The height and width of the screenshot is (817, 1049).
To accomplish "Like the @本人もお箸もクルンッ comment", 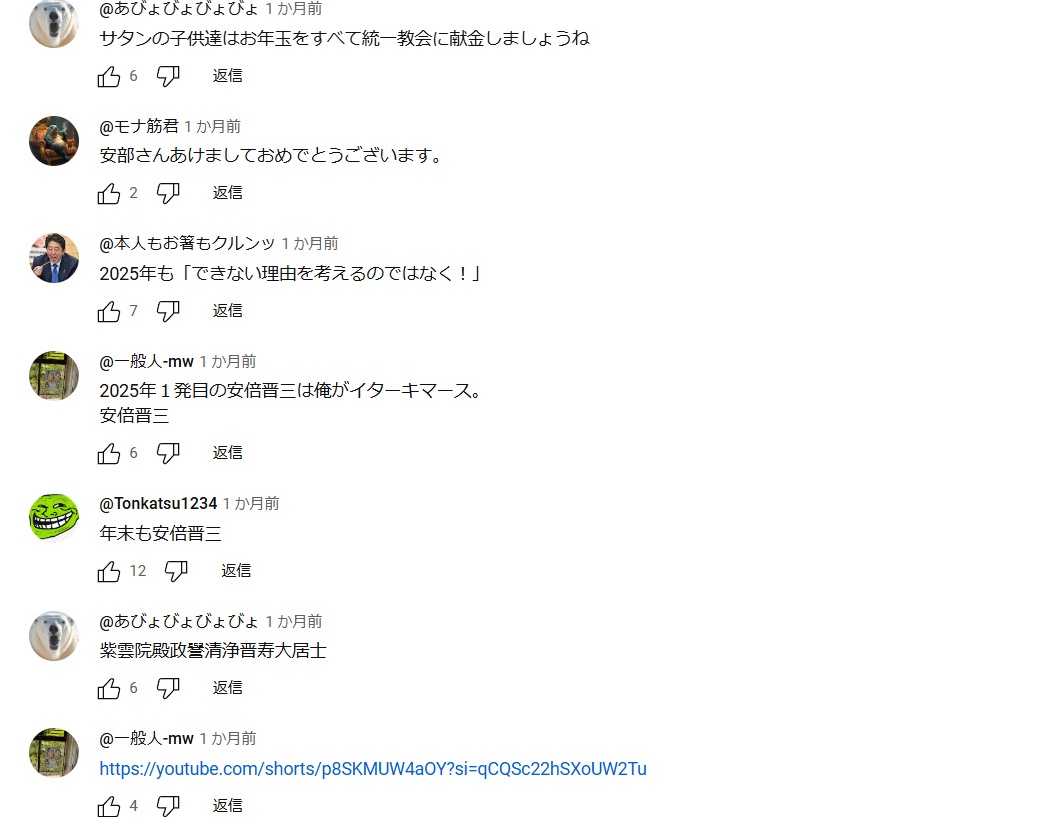I will (109, 311).
